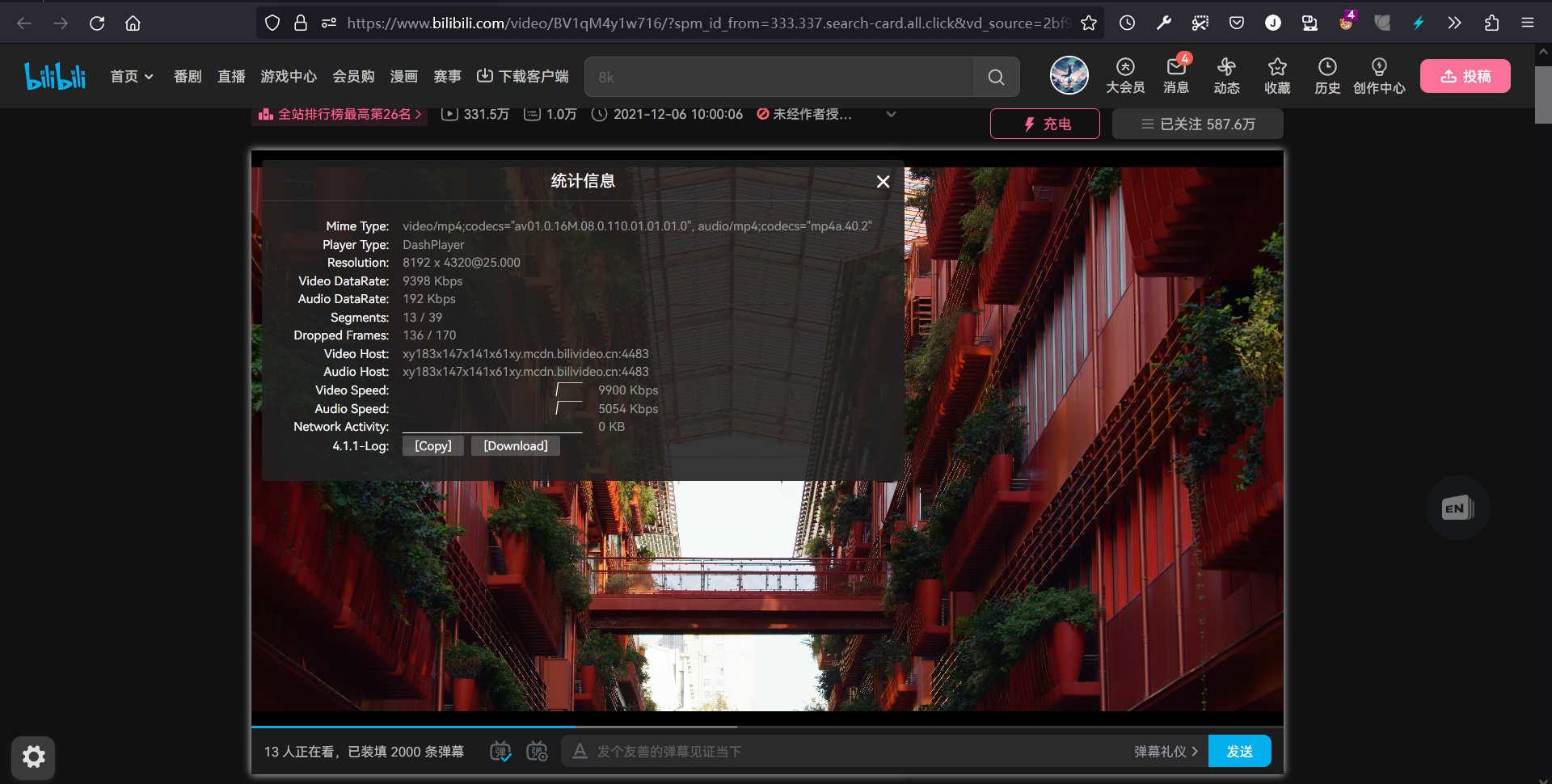Click the search magnifier in the search bar
1552x784 pixels.
pyautogui.click(x=996, y=77)
